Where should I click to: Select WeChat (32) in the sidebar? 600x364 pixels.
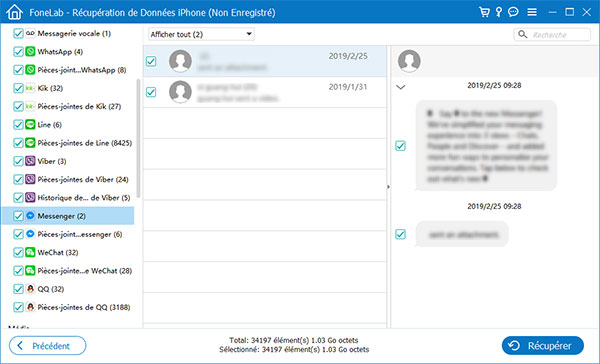click(x=58, y=252)
